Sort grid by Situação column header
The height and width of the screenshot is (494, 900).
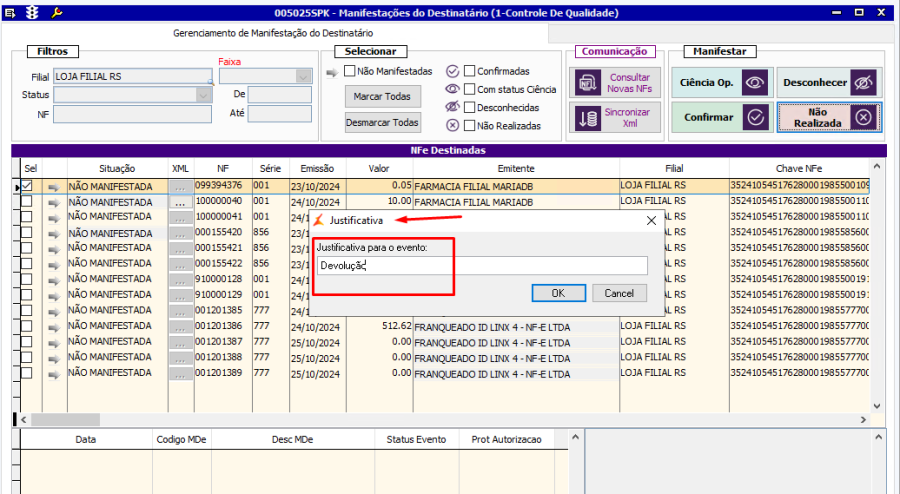point(117,169)
